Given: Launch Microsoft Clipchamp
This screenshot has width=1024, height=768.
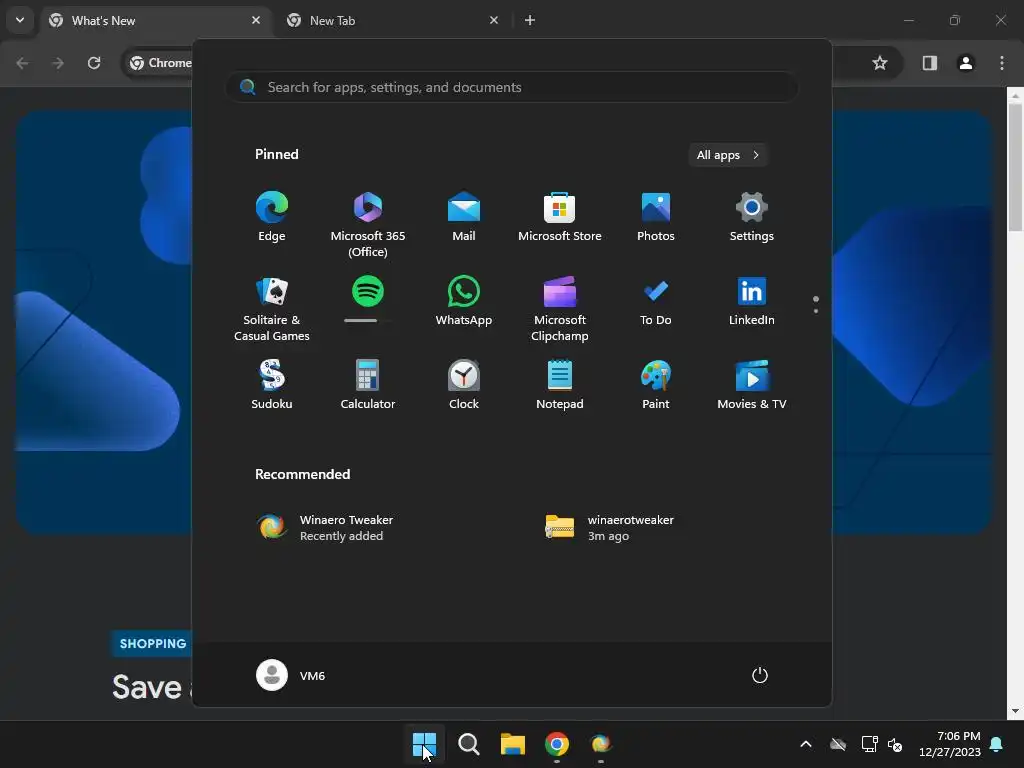Looking at the screenshot, I should pos(560,308).
